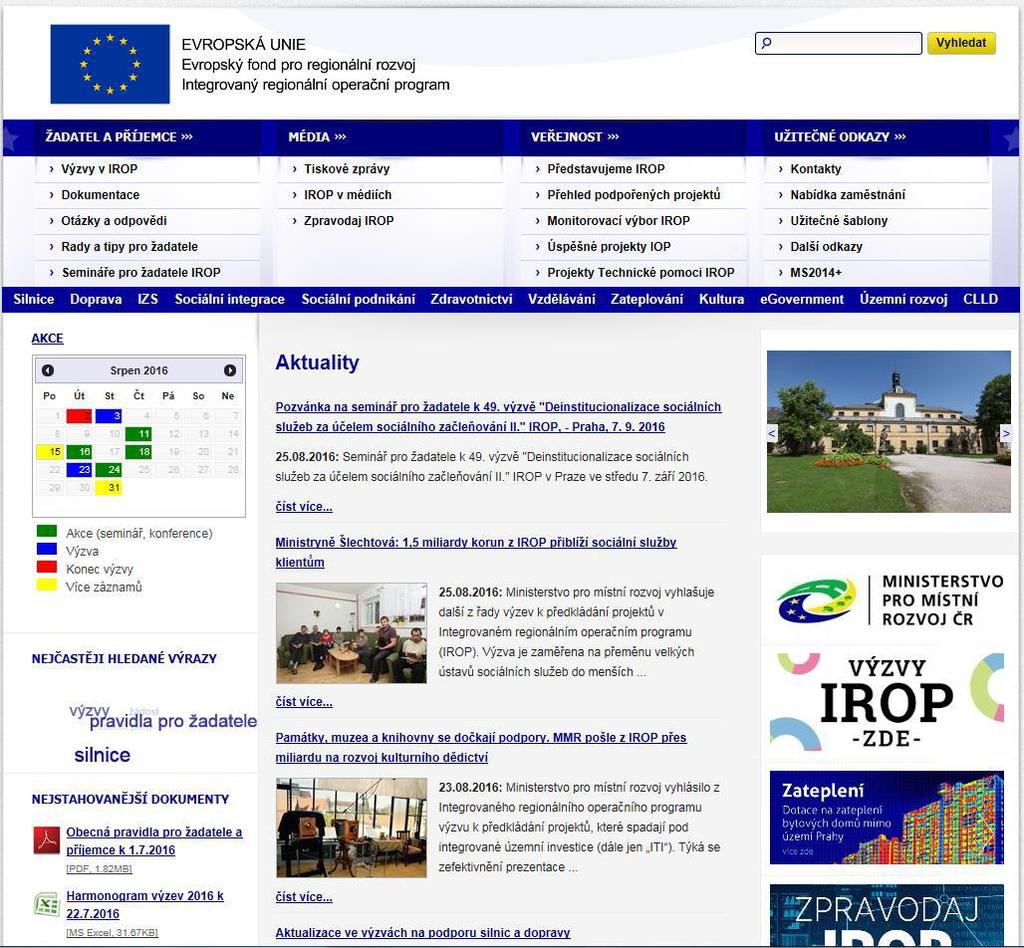Open the Ministryně Šlechtová news headline
Screen dimensions: 1024x948
click(475, 552)
